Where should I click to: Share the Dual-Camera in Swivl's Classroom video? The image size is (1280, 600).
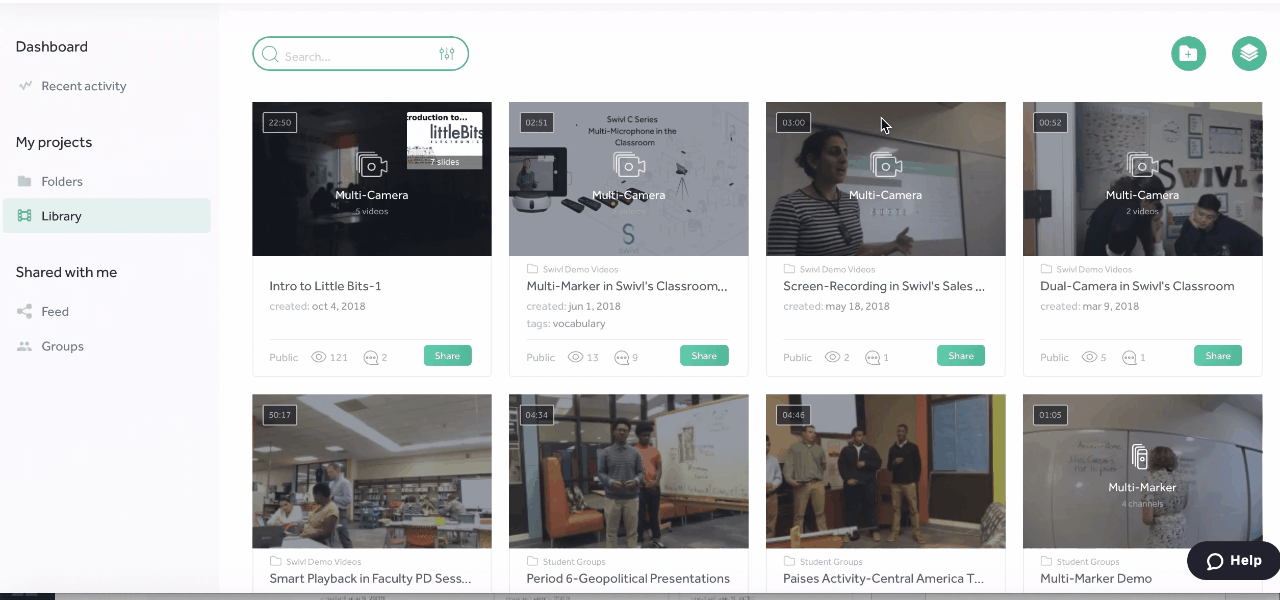click(1217, 356)
